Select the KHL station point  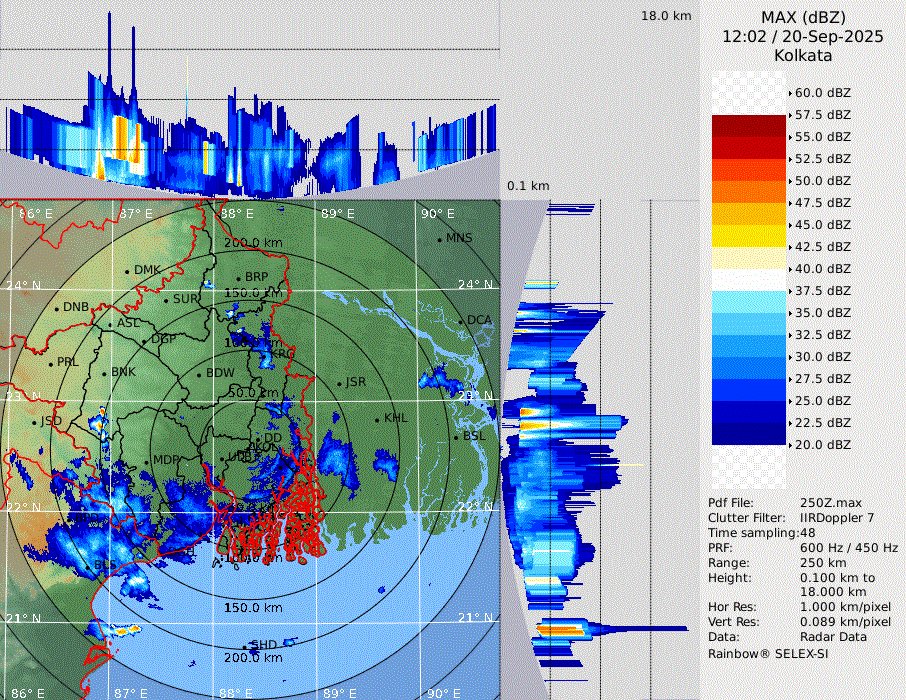coord(377,419)
